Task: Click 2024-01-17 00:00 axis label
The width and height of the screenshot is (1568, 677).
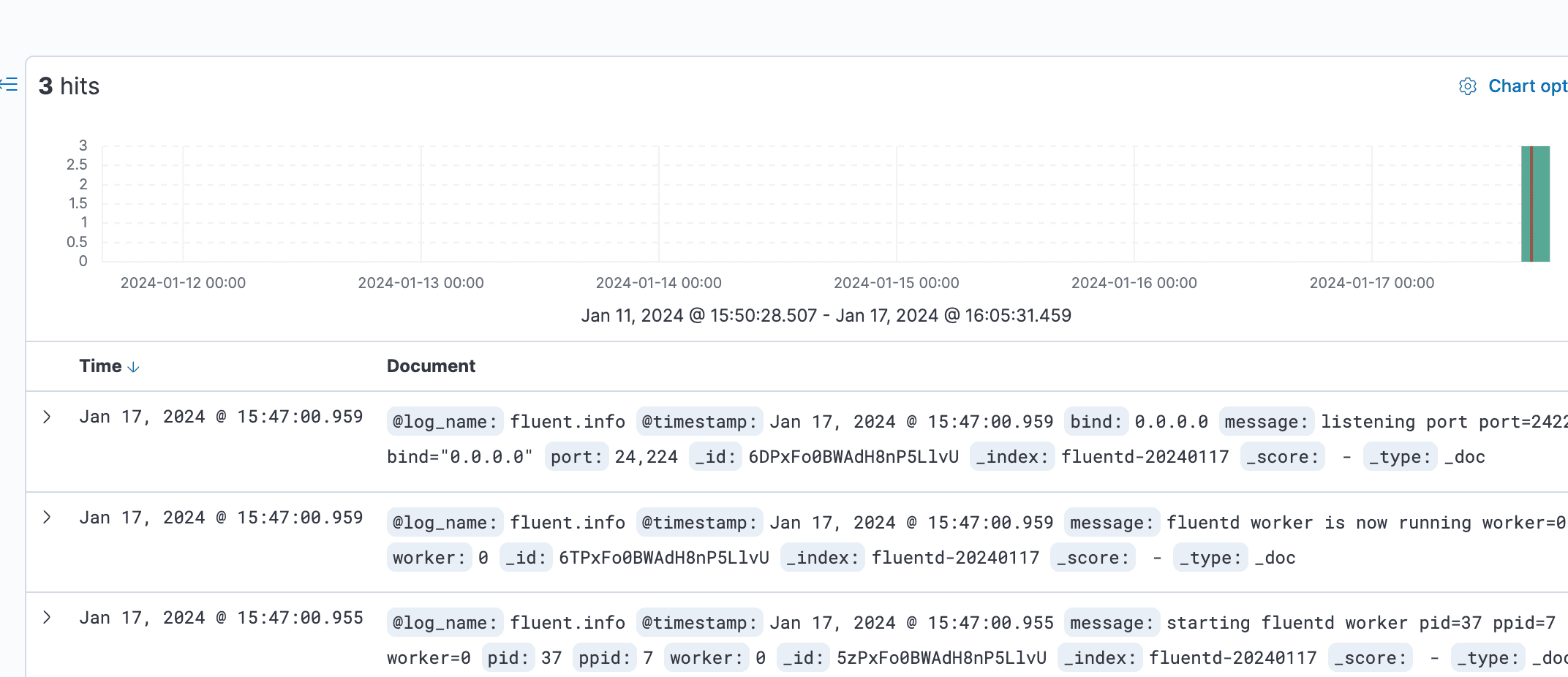Action: pyautogui.click(x=1372, y=283)
